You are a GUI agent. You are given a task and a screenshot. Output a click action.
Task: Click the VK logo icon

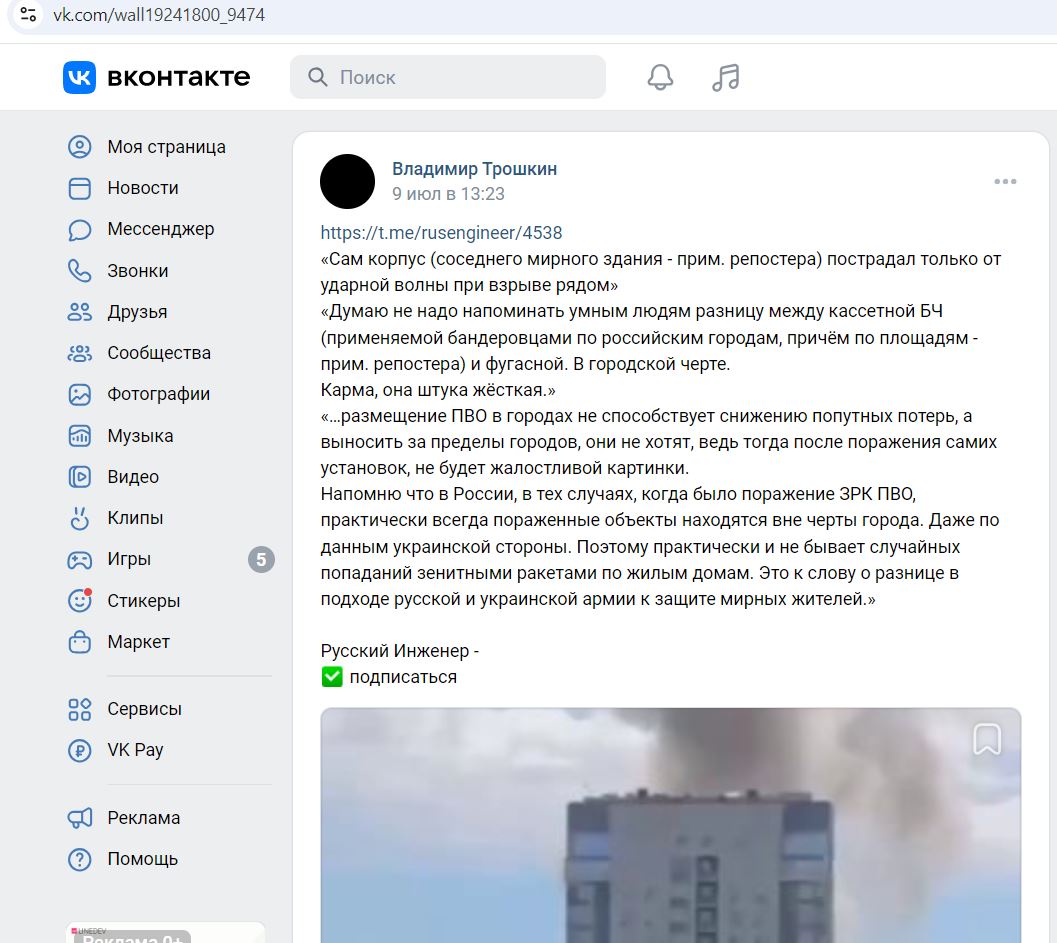pos(79,77)
